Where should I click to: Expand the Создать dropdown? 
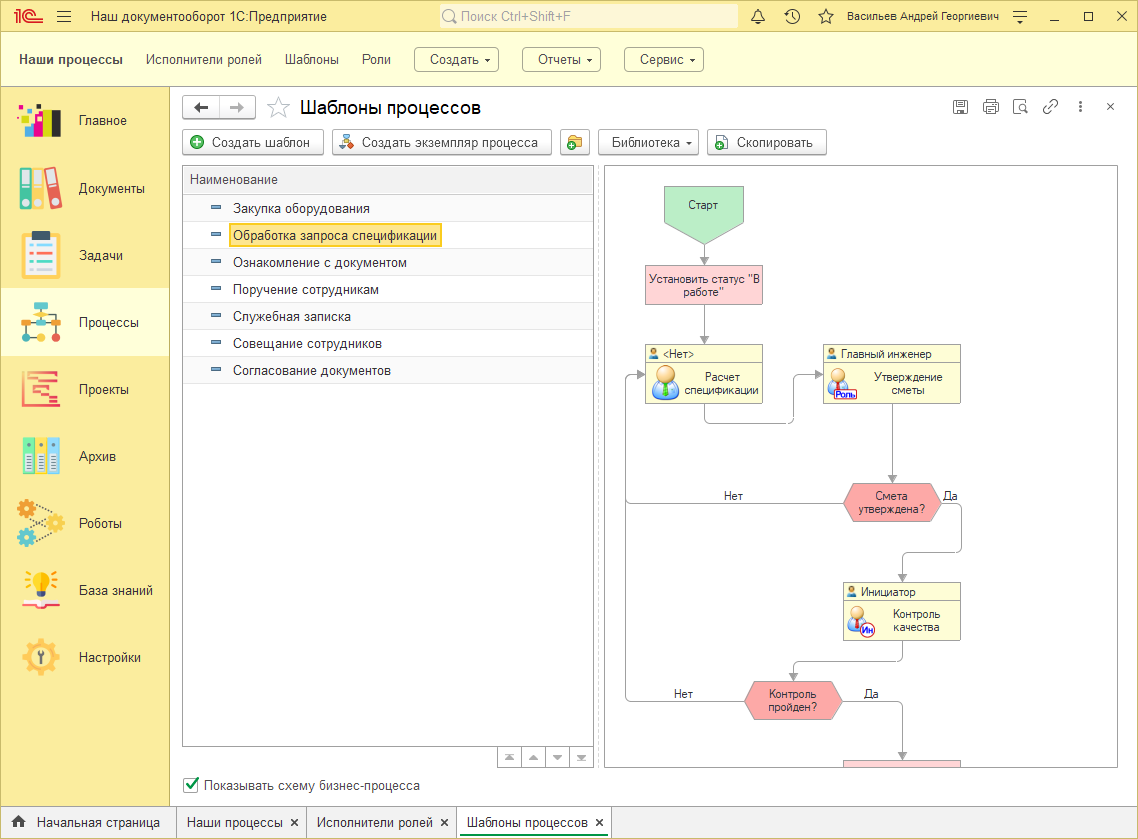[457, 60]
